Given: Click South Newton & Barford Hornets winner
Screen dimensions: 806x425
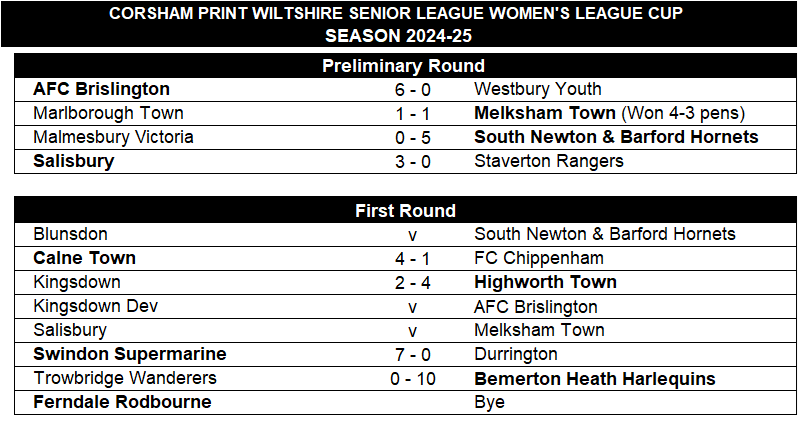Looking at the screenshot, I should point(616,137).
